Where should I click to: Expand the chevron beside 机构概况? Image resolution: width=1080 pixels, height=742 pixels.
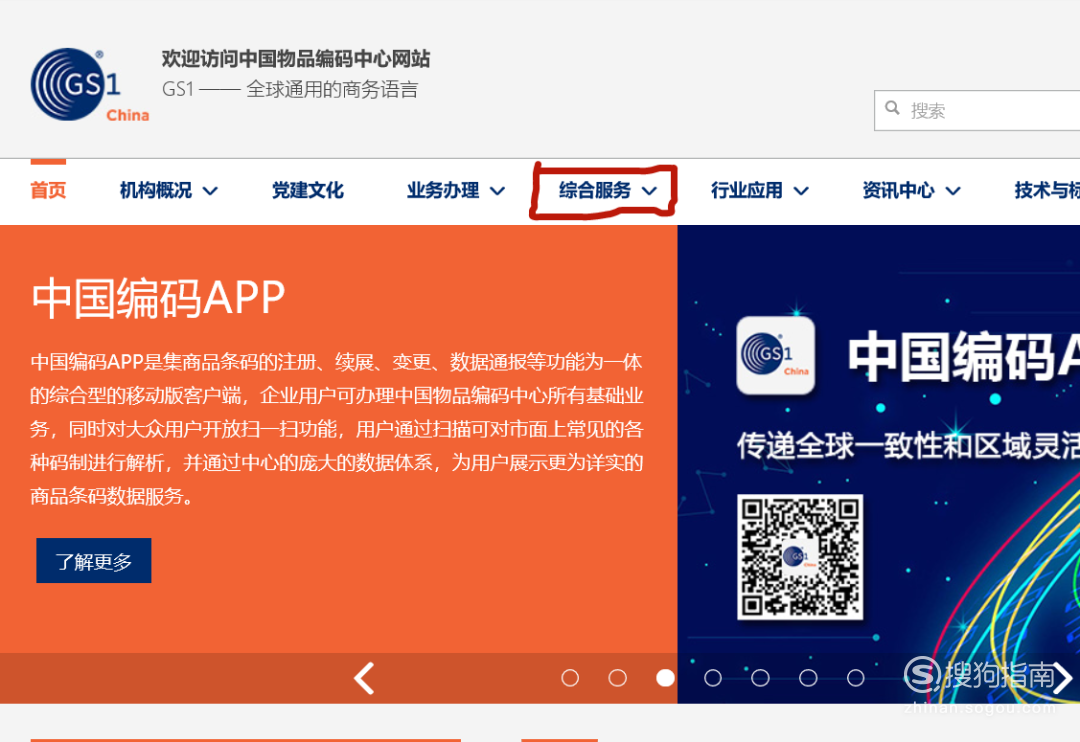tap(211, 191)
